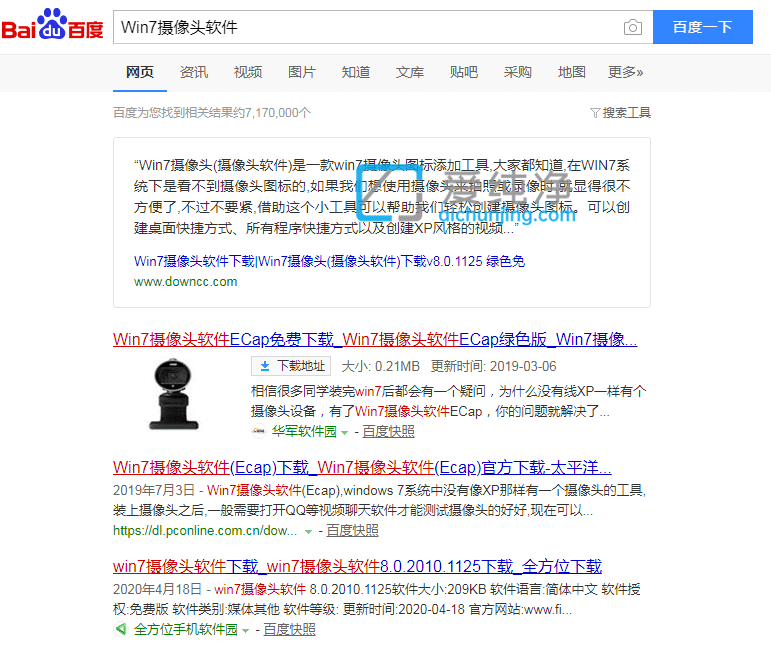
Task: Open the 全方位手机软件园 source link
Action: point(185,629)
